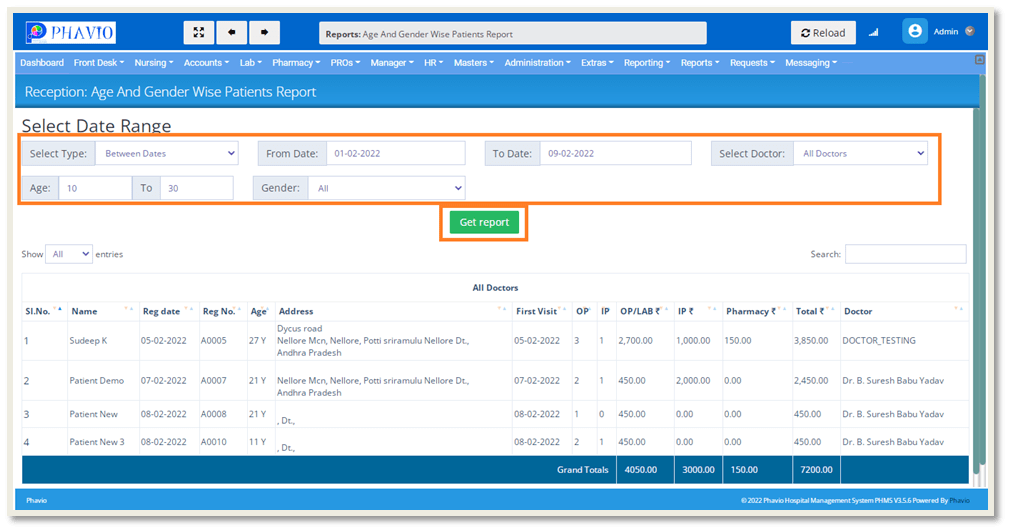This screenshot has height=531, width=1009.
Task: Expand the Messaging menu
Action: (x=811, y=62)
